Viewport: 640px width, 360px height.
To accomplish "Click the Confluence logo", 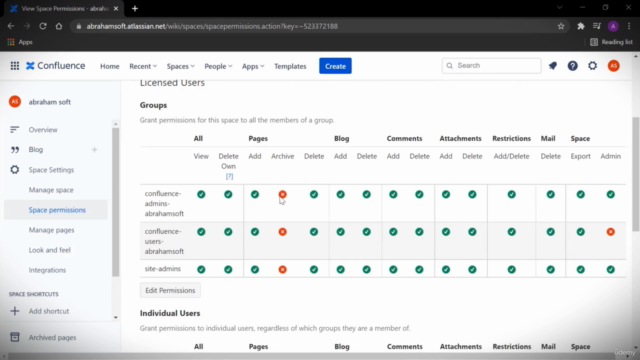I will coord(56,66).
